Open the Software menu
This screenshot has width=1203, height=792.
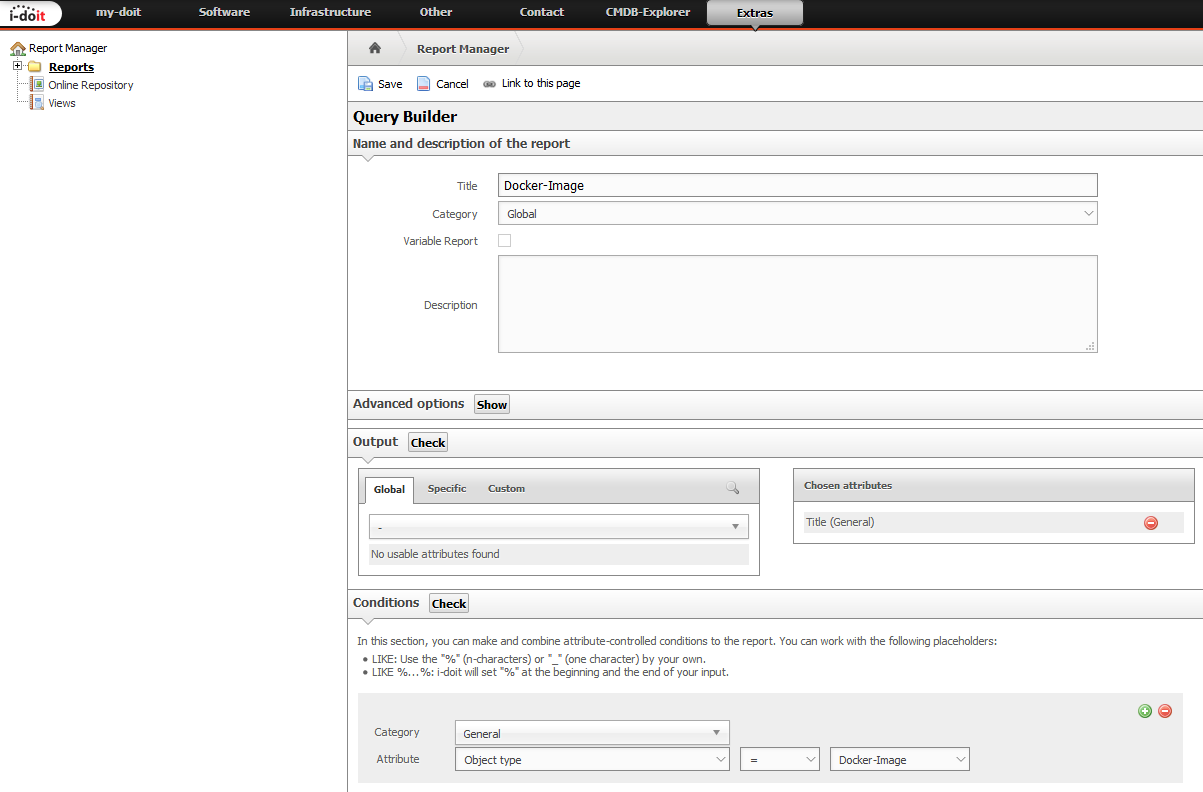[x=224, y=12]
